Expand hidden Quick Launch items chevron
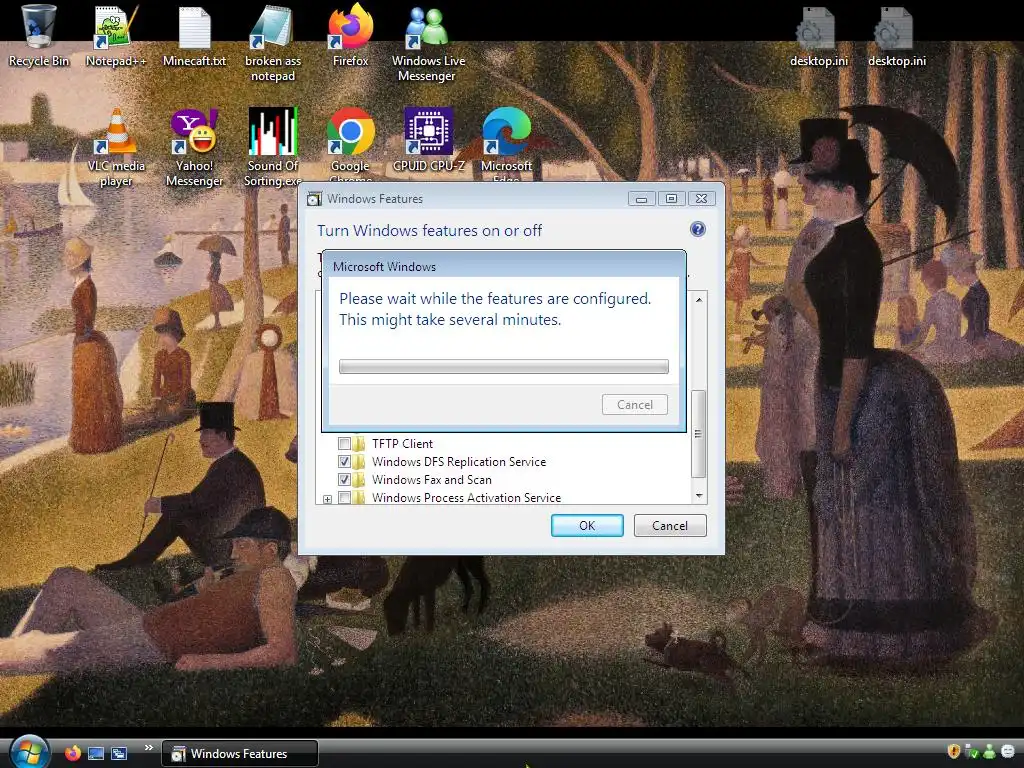Screen dimensions: 1024x768 [149, 747]
